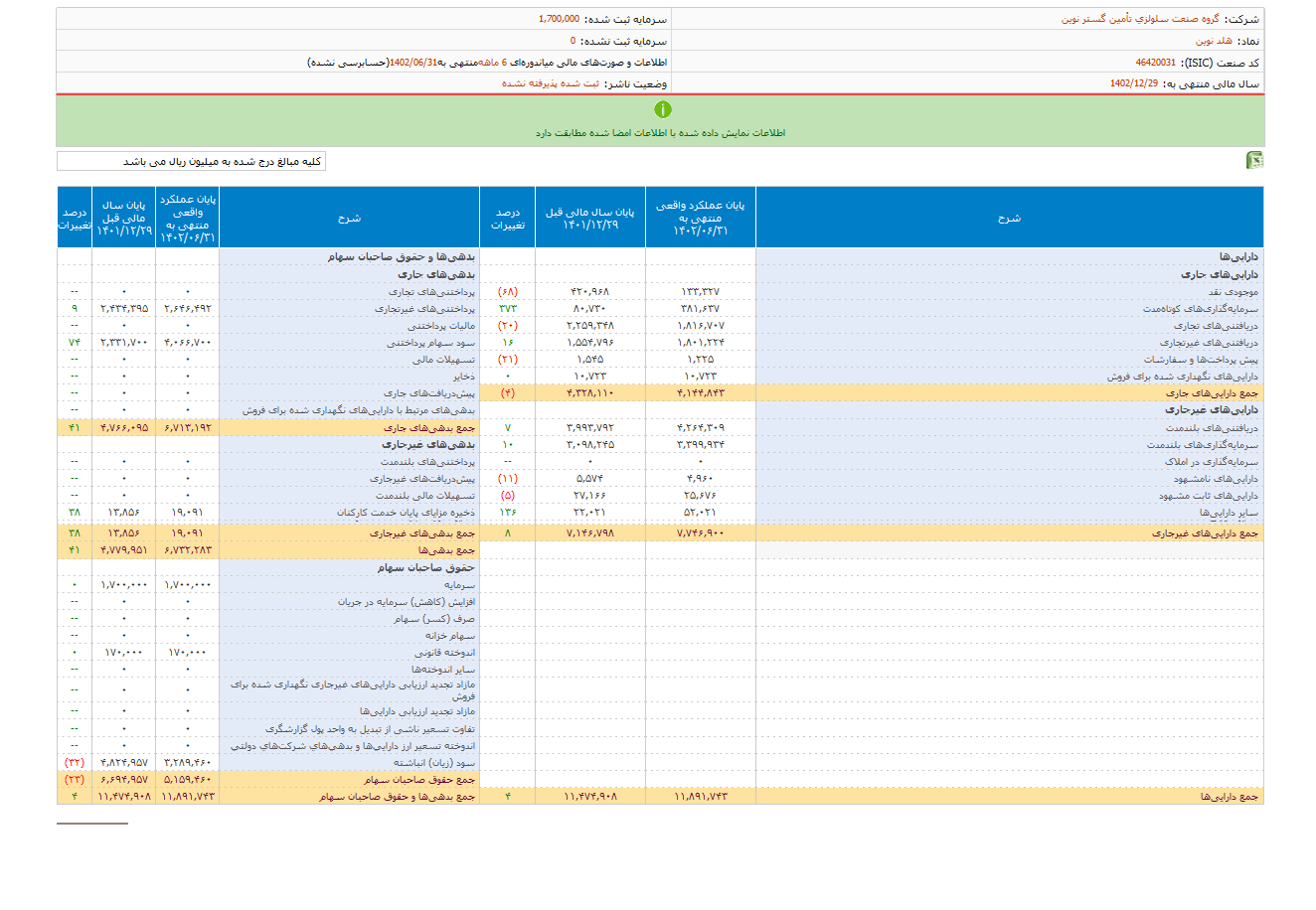This screenshot has width=1316, height=910.
Task: Select the row label پیش پرداخت‌ها و سفارشات
Action: coord(1201,360)
